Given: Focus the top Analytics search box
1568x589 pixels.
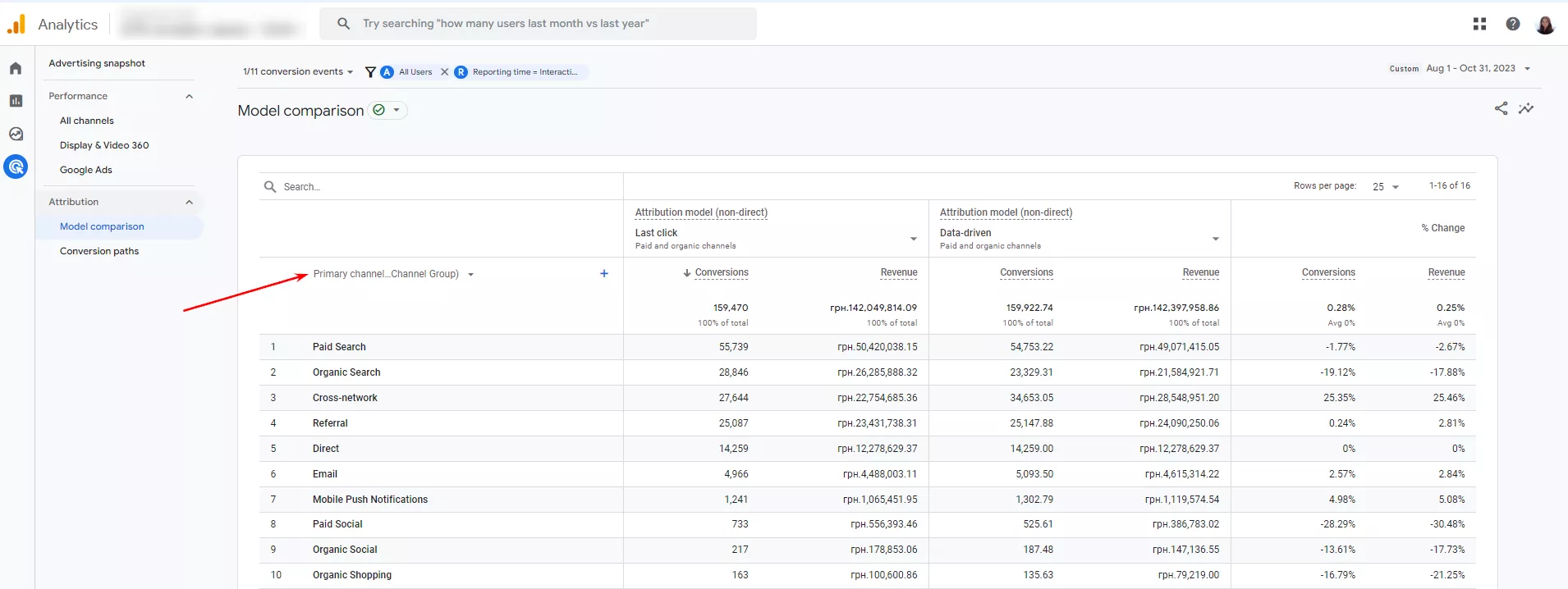Looking at the screenshot, I should (x=538, y=24).
